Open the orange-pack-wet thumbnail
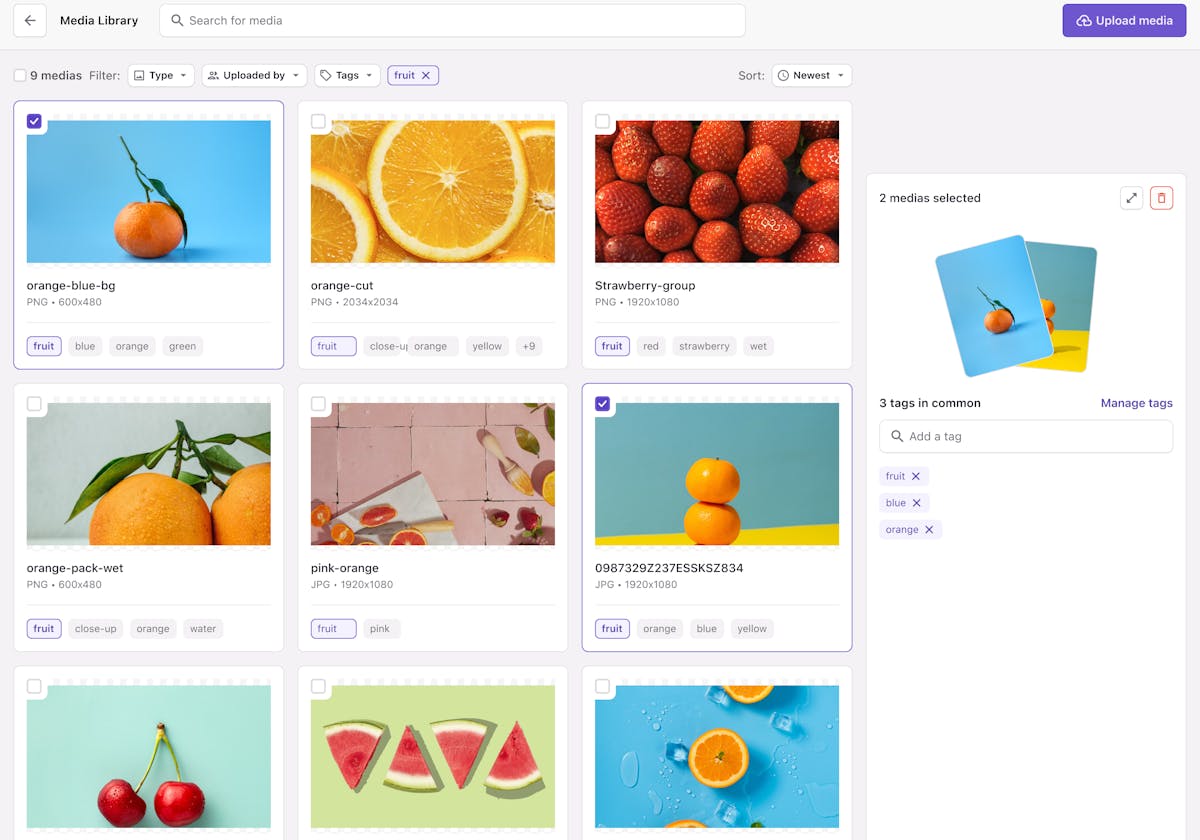 149,474
